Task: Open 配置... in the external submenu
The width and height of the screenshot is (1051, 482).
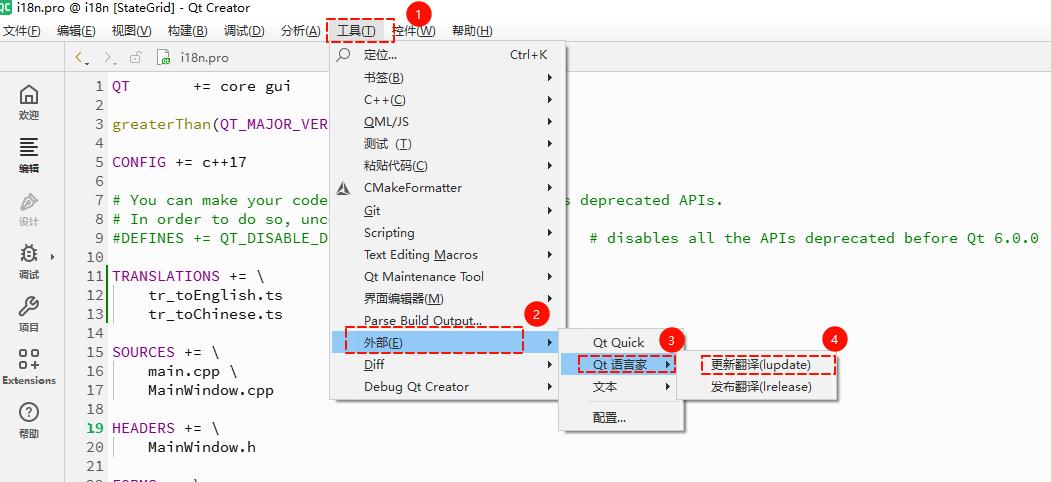Action: [x=621, y=418]
